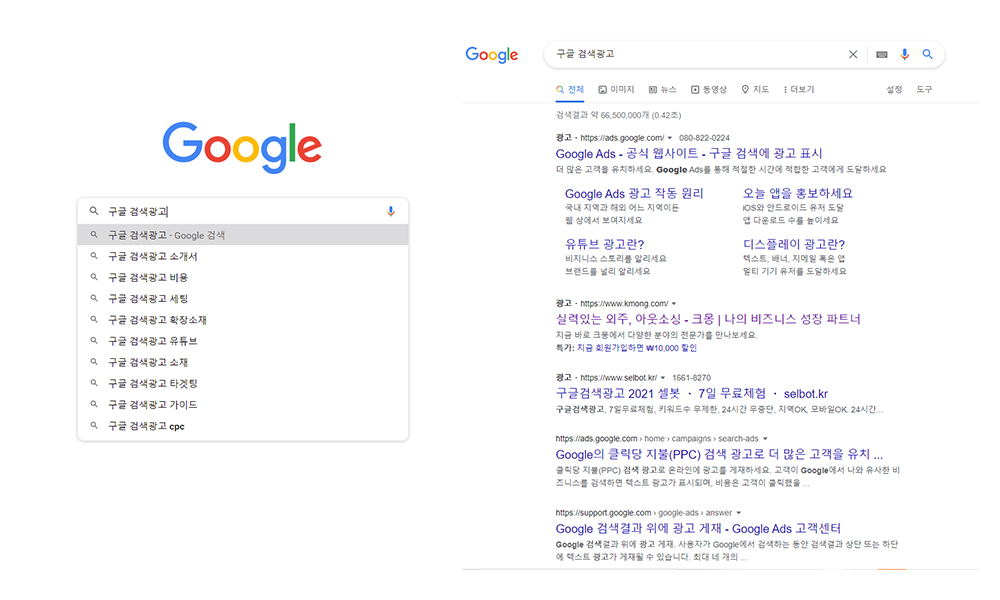
Task: Switch to the 전체 tab
Action: coord(570,90)
